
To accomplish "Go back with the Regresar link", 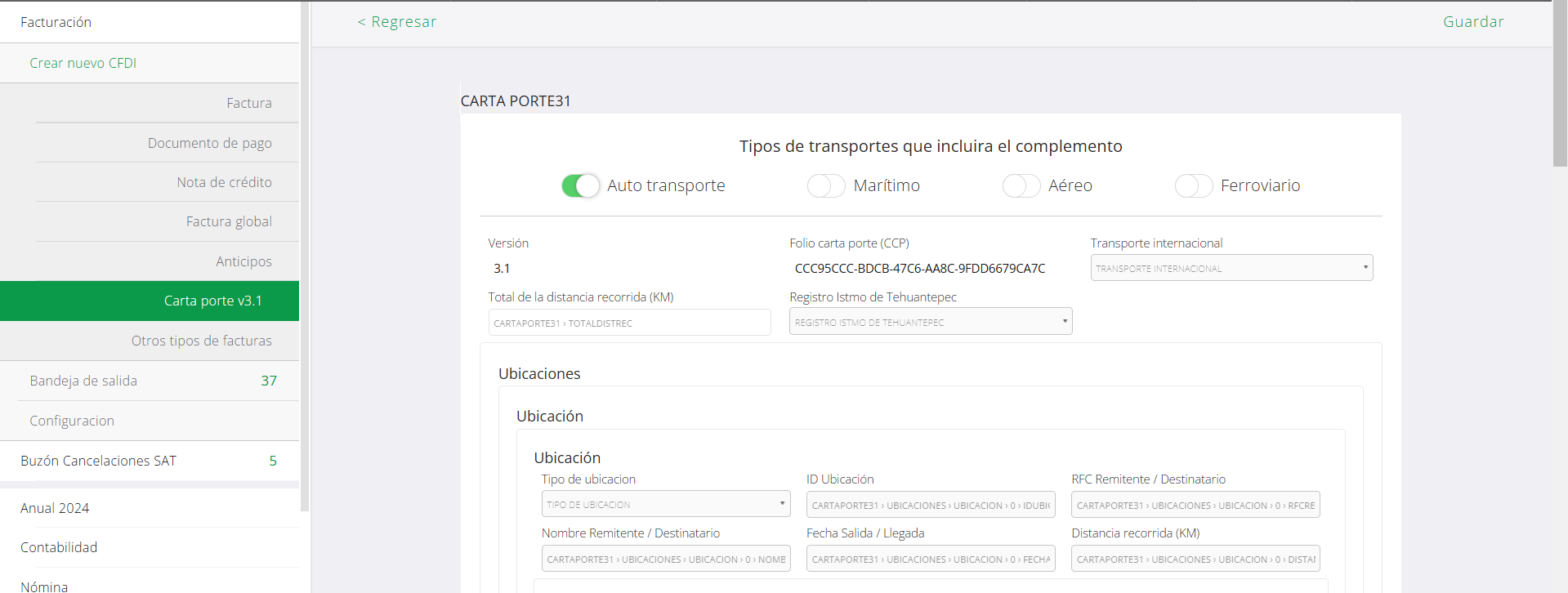I will pos(397,22).
